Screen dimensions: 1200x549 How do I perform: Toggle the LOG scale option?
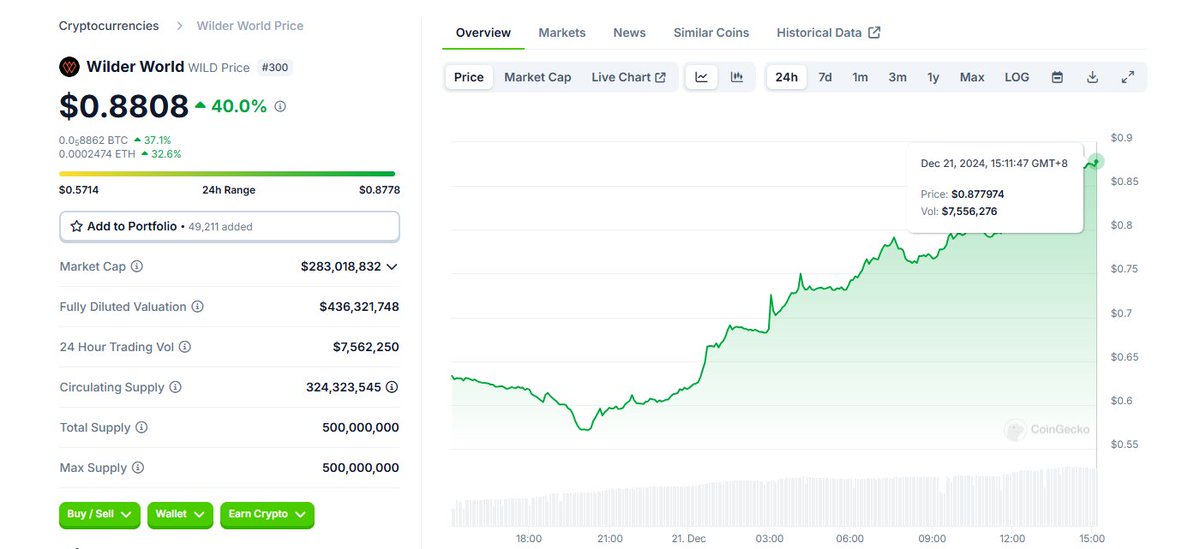(1016, 77)
